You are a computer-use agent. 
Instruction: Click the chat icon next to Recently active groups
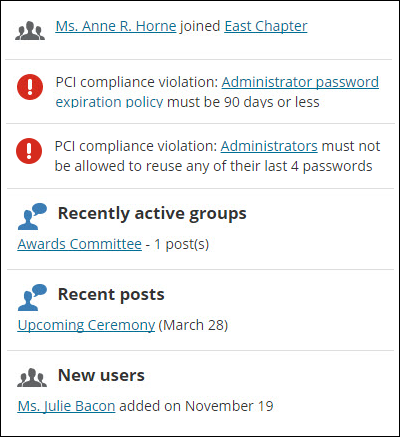tap(32, 216)
